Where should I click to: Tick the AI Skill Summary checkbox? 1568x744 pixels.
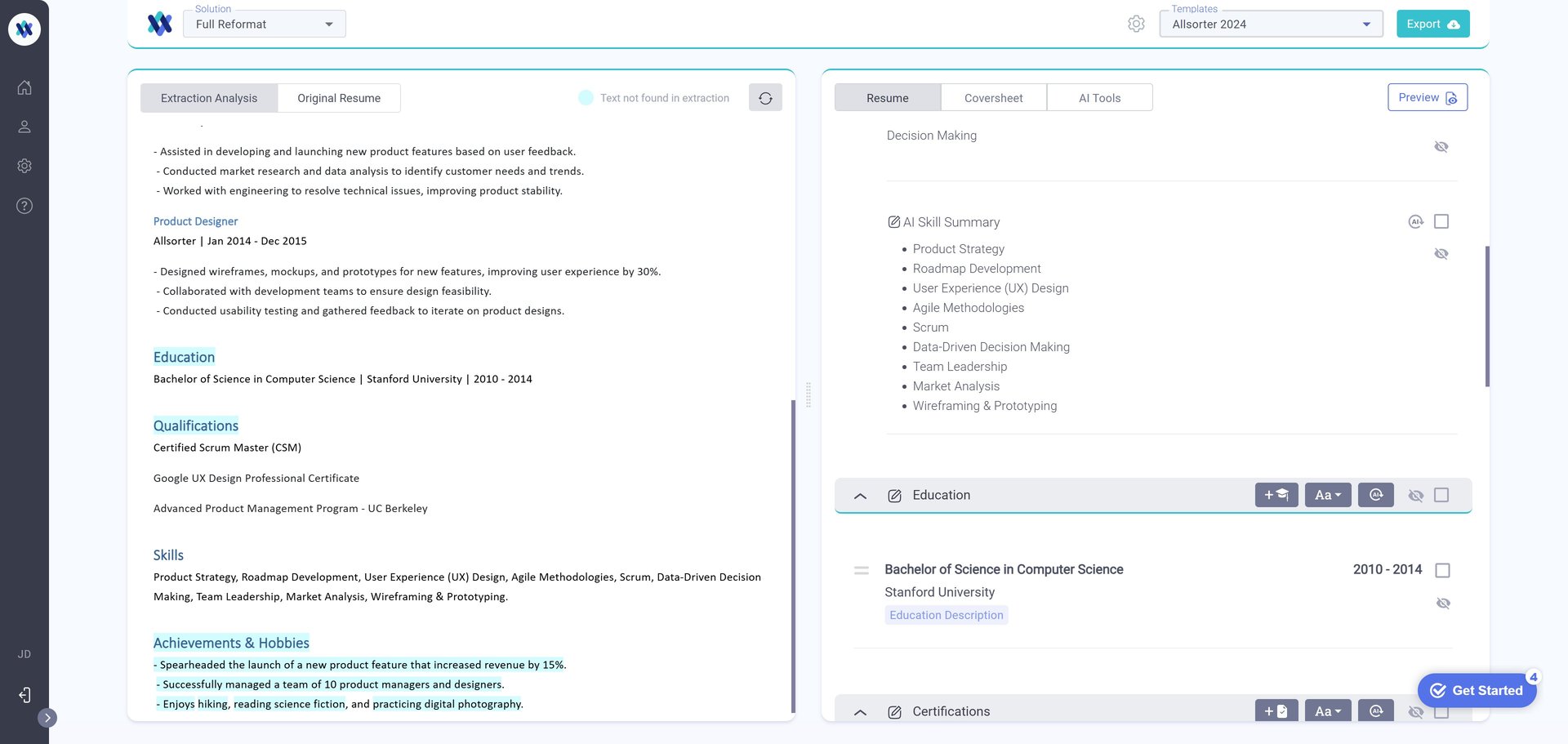[x=1441, y=221]
